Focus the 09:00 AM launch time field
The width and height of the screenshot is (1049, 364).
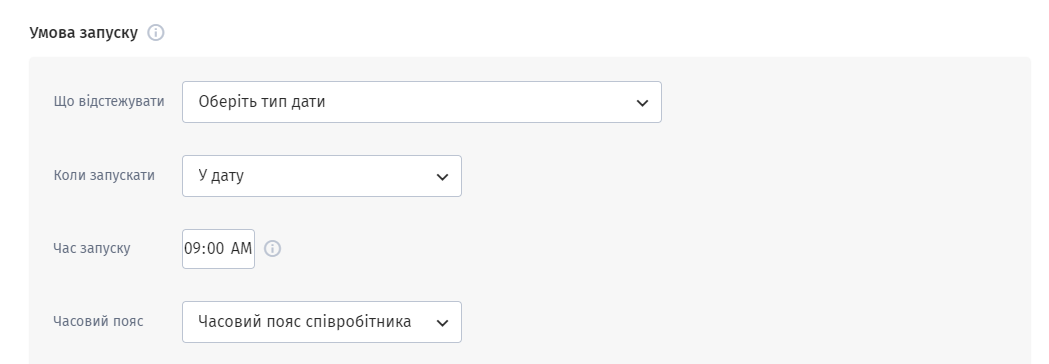coord(218,248)
